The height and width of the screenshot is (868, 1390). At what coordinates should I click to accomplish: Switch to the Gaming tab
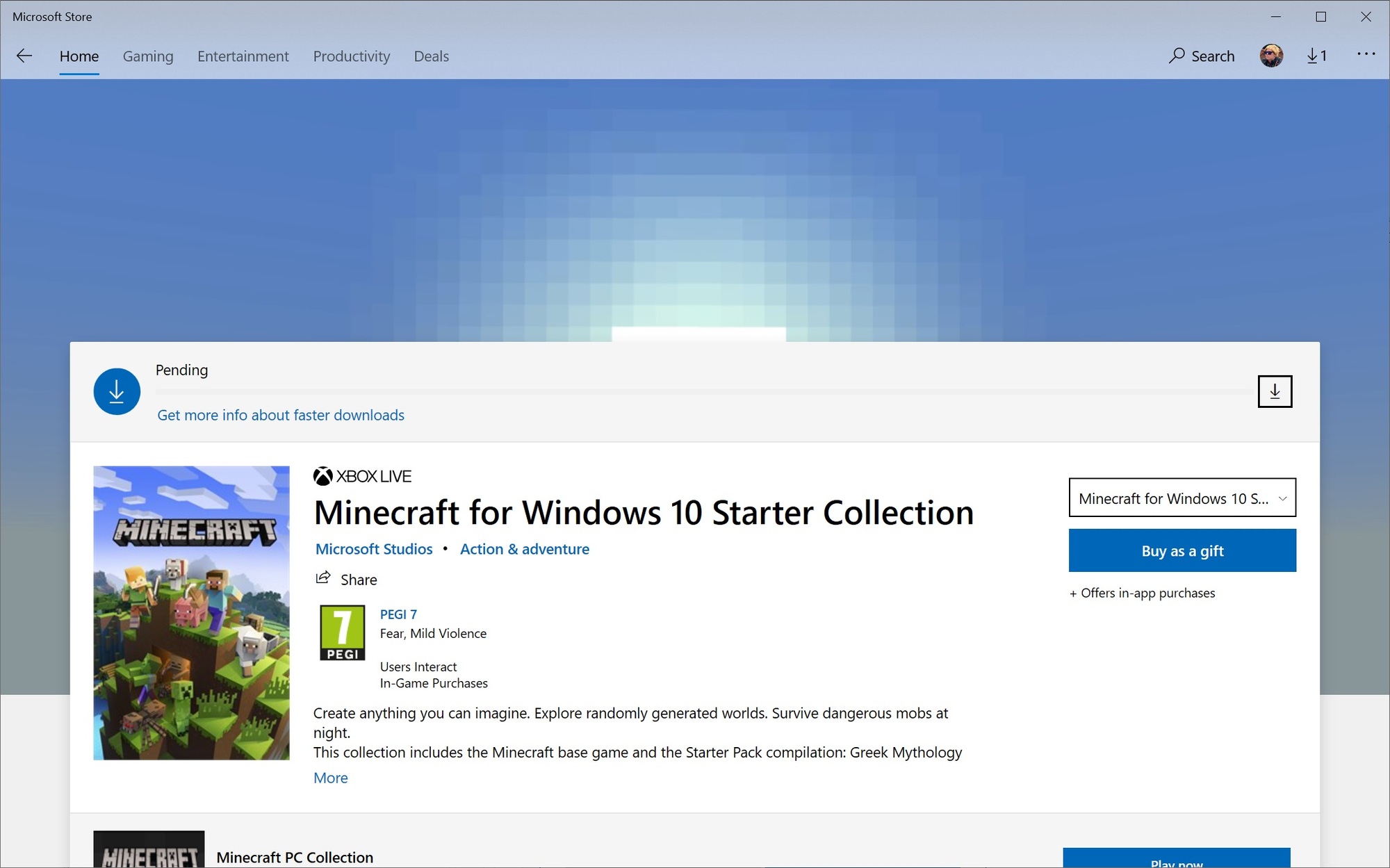click(148, 56)
